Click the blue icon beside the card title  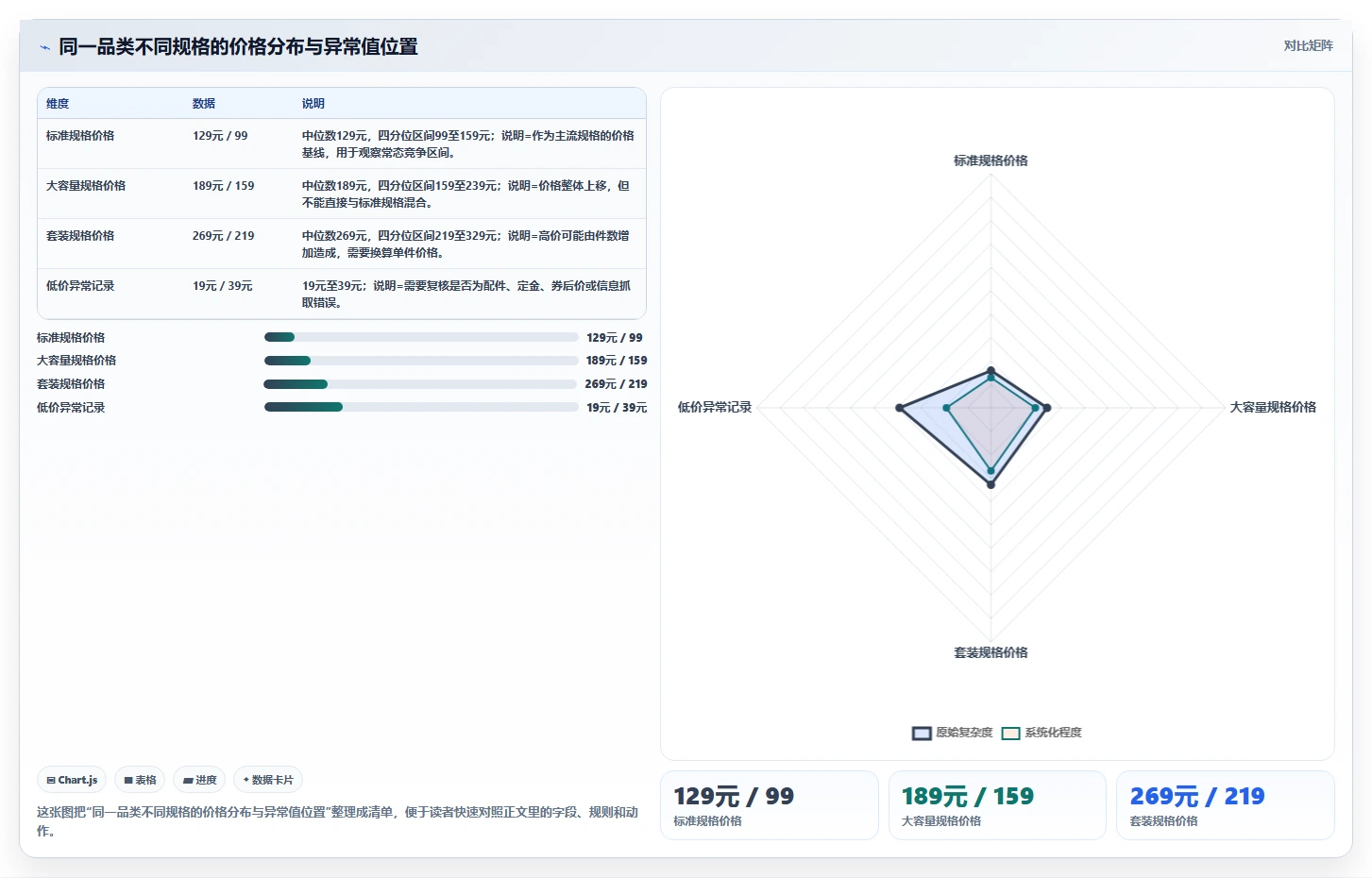click(44, 47)
